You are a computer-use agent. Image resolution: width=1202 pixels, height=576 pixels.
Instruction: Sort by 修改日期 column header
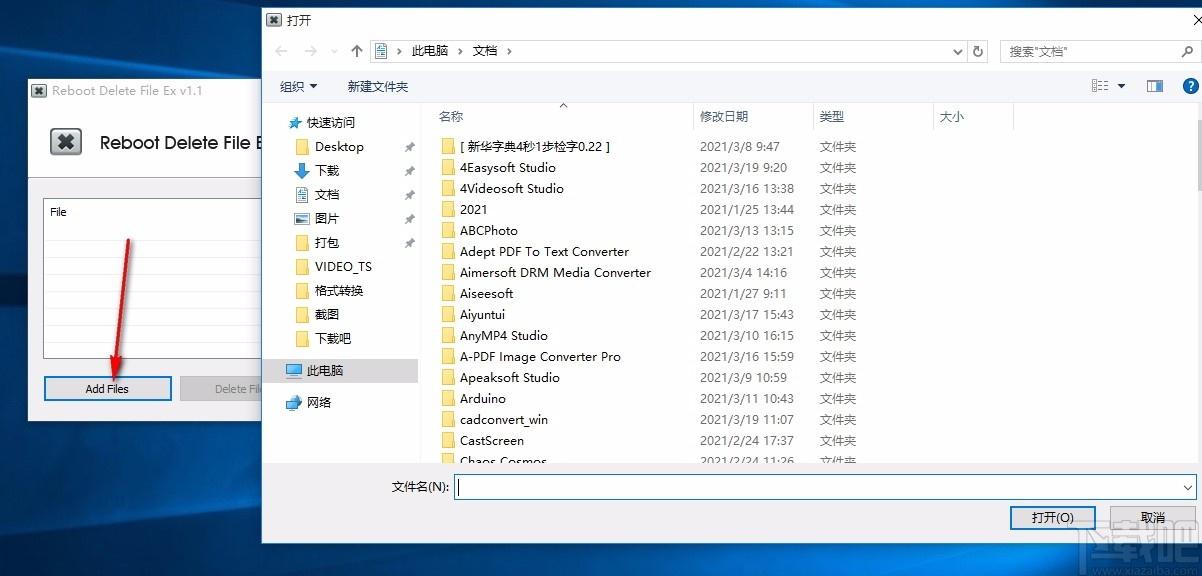coord(724,116)
